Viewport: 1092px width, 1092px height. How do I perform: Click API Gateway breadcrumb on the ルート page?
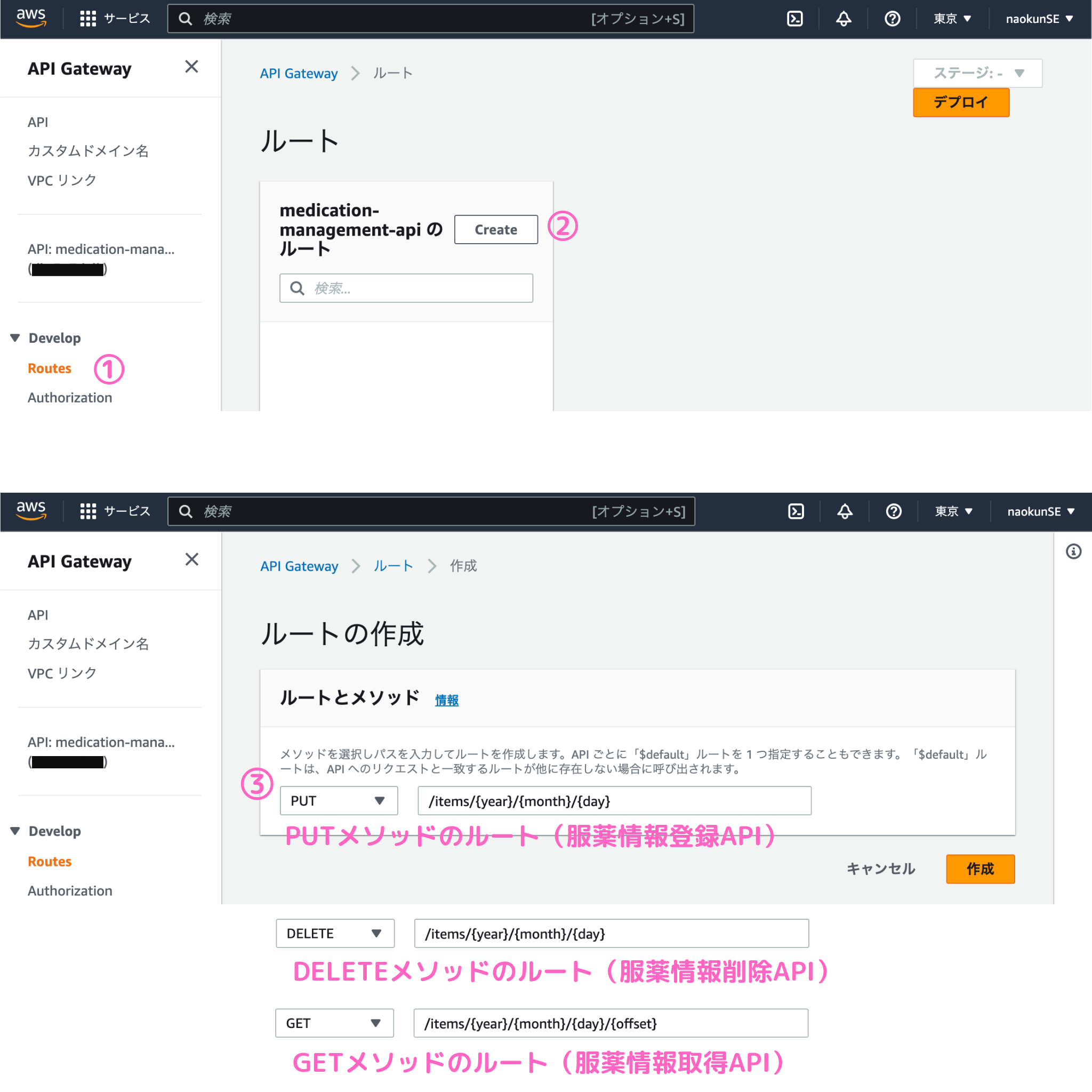pyautogui.click(x=299, y=74)
